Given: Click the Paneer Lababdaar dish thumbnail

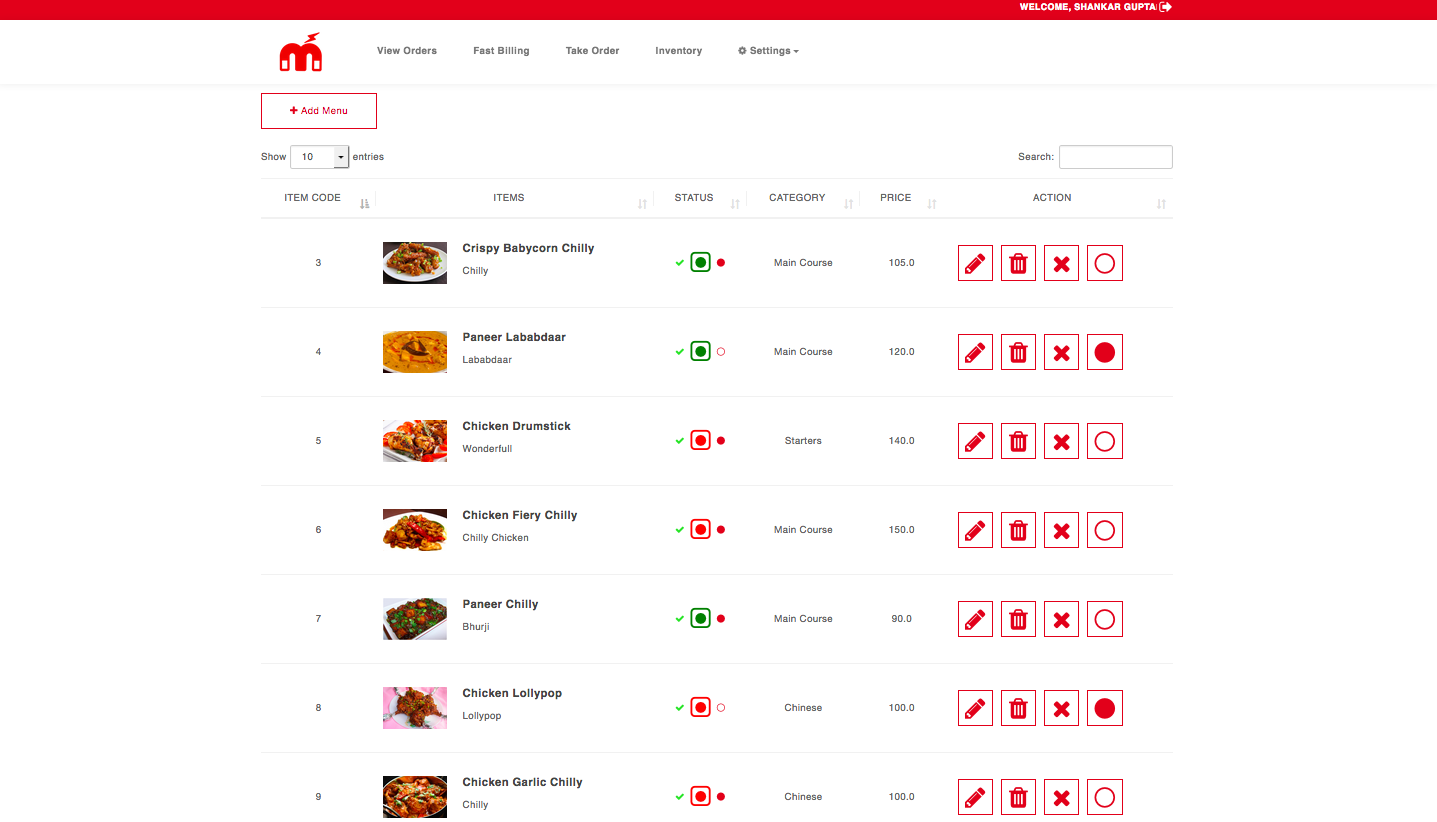Looking at the screenshot, I should [415, 352].
